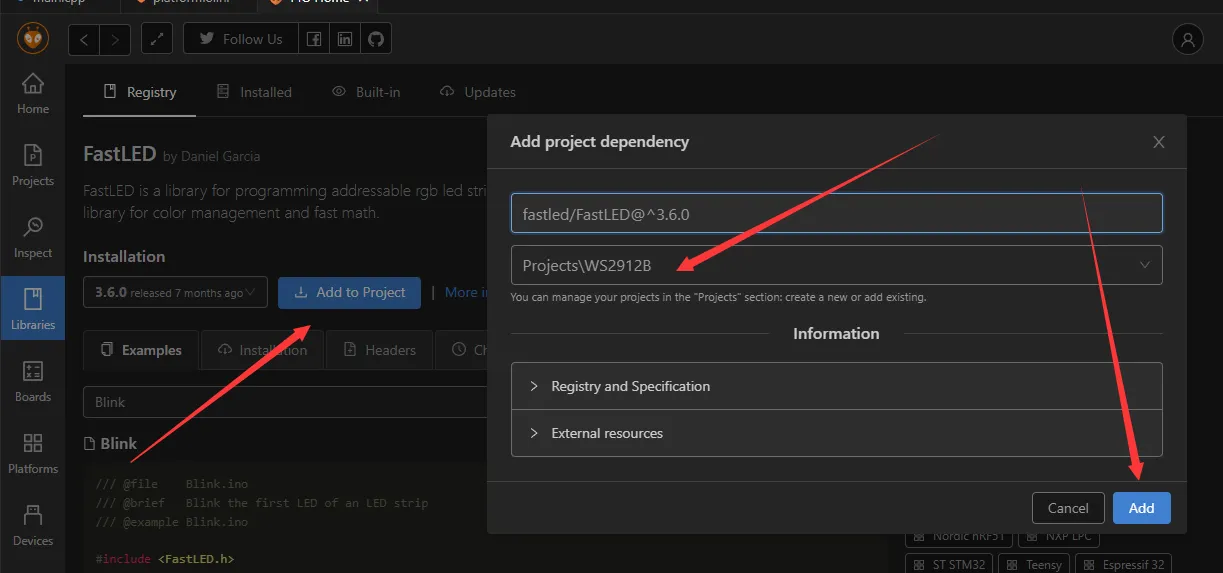Click the ST STM32 platform tag
This screenshot has width=1223, height=573.
tap(951, 564)
